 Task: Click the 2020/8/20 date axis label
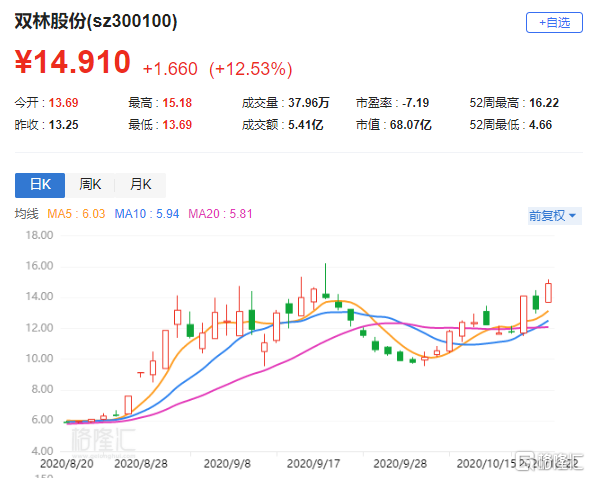[67, 464]
